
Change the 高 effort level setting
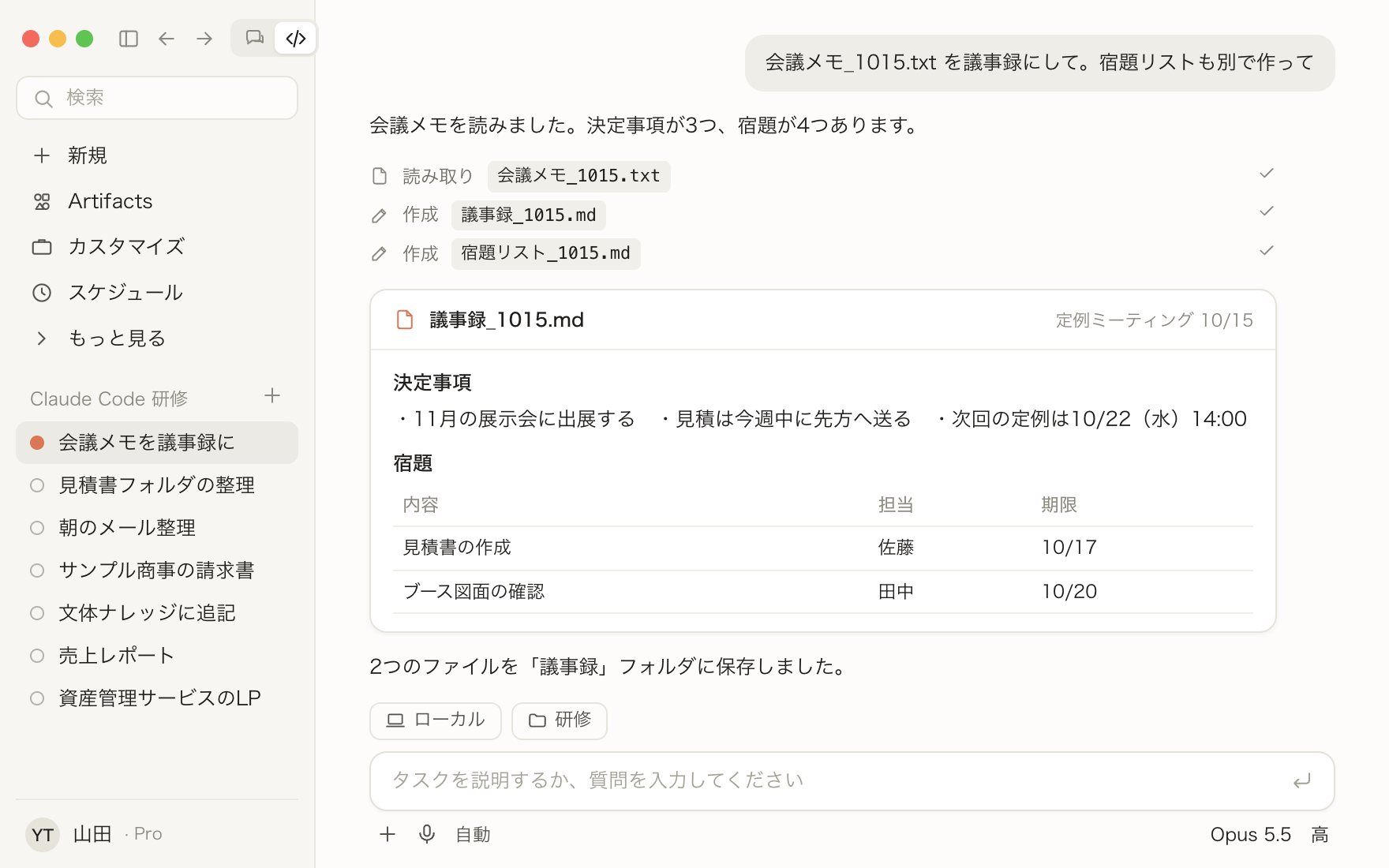1320,835
